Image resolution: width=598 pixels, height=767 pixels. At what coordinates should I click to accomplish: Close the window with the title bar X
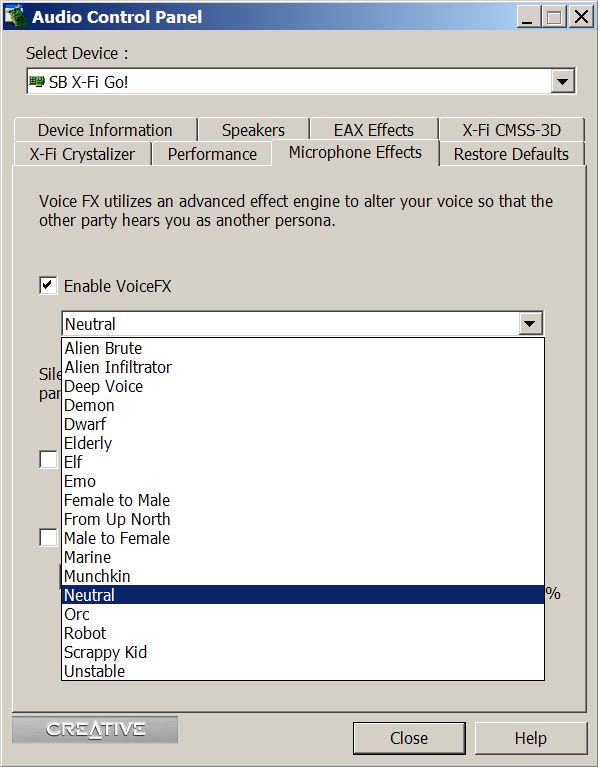tap(581, 17)
